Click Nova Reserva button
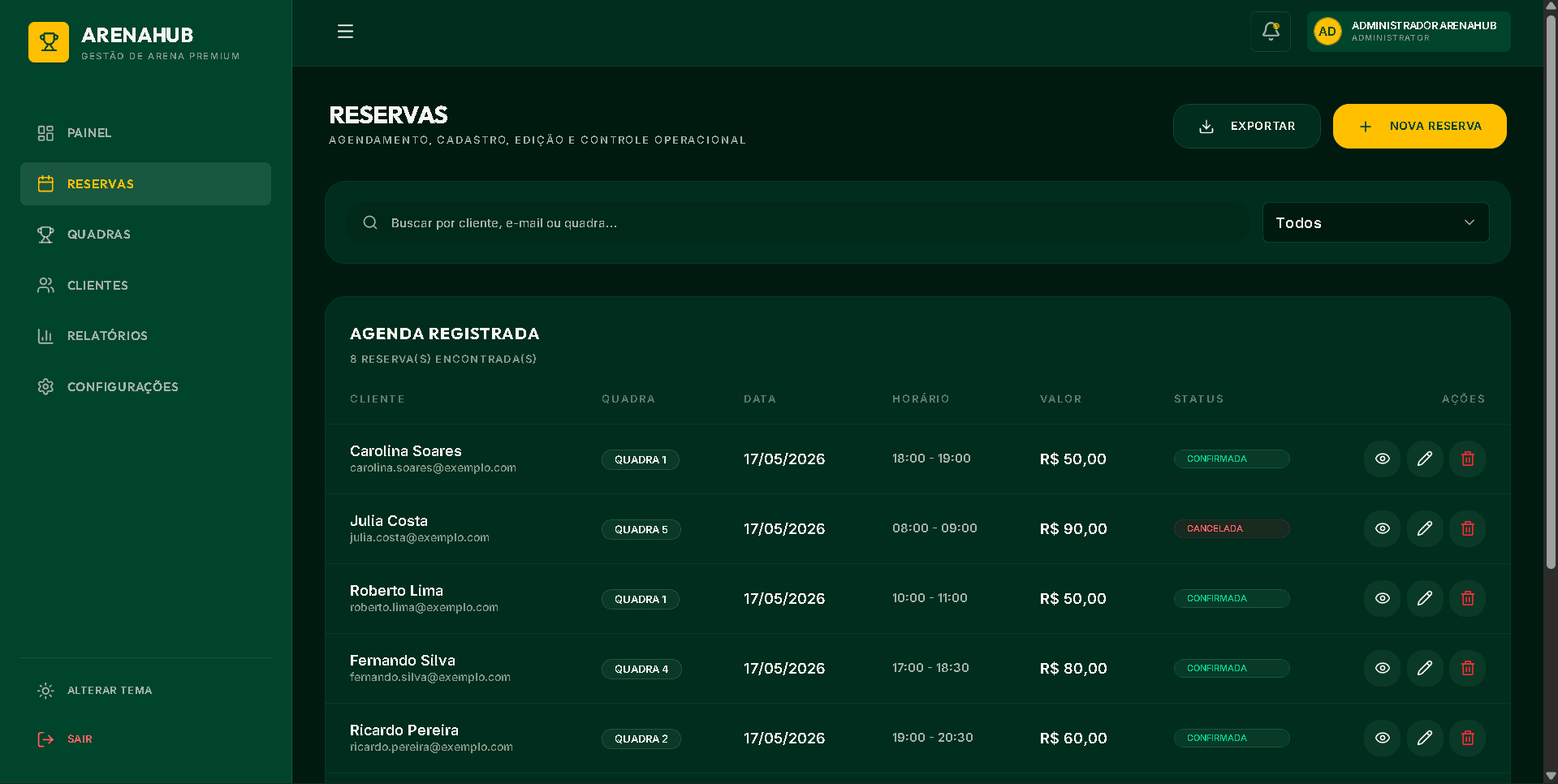Screen dimensions: 1558x784 click(1419, 126)
